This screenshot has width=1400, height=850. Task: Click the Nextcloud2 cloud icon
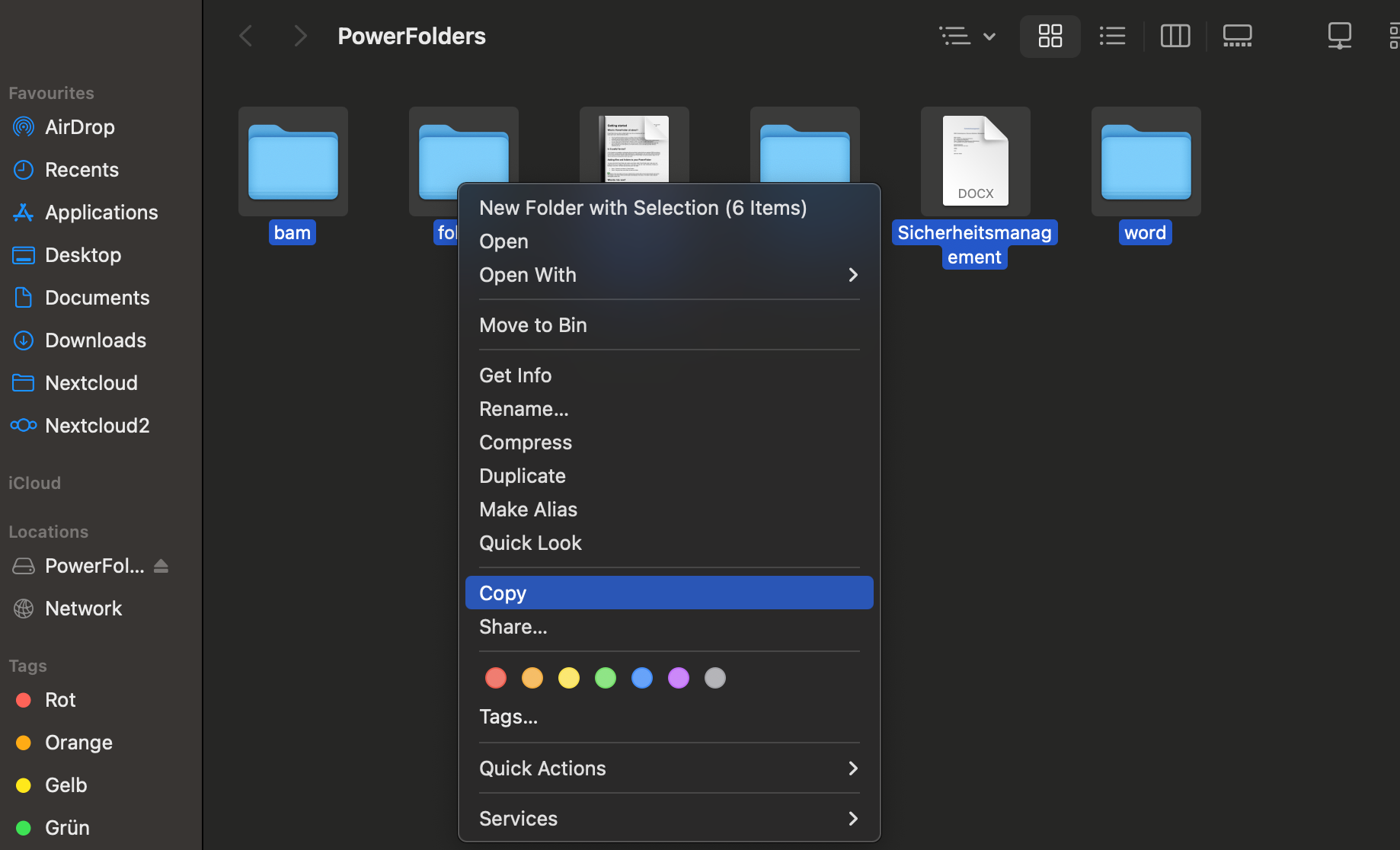24,425
